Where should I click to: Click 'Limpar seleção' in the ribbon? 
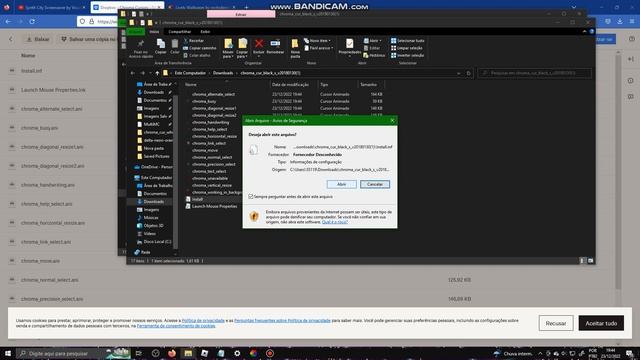[x=407, y=48]
